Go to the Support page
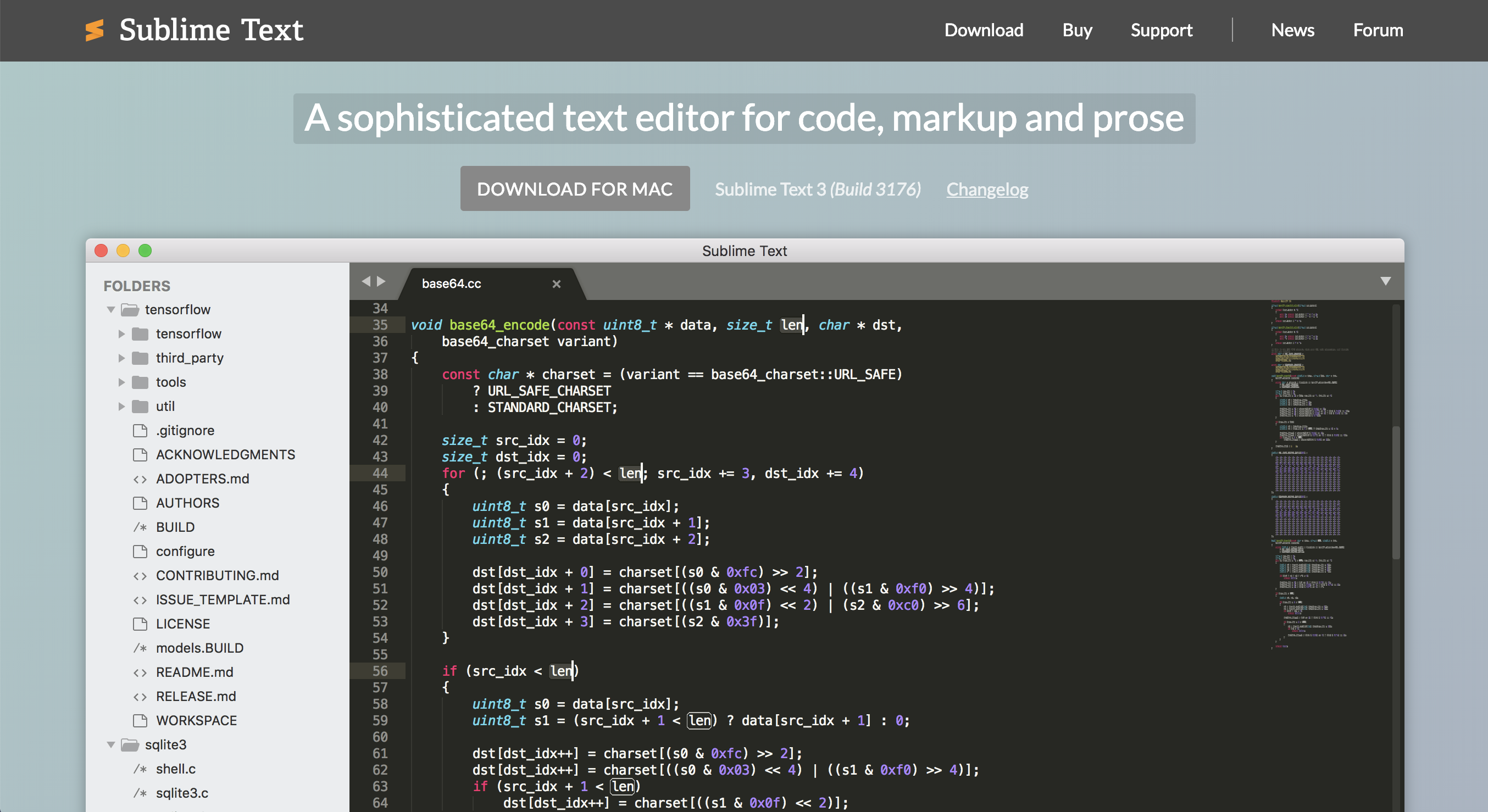1488x812 pixels. tap(1161, 30)
